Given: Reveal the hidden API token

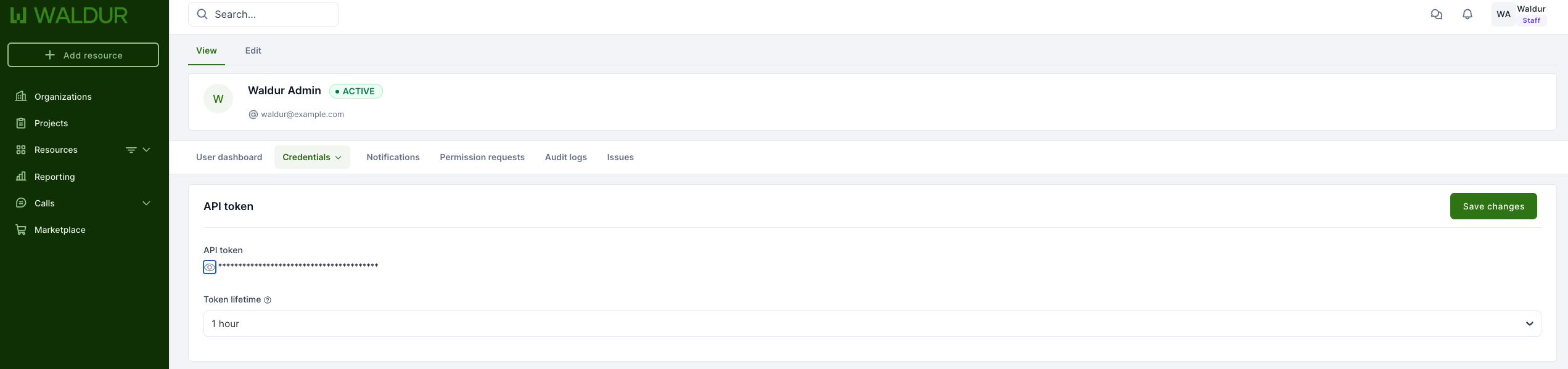Looking at the screenshot, I should click(210, 267).
